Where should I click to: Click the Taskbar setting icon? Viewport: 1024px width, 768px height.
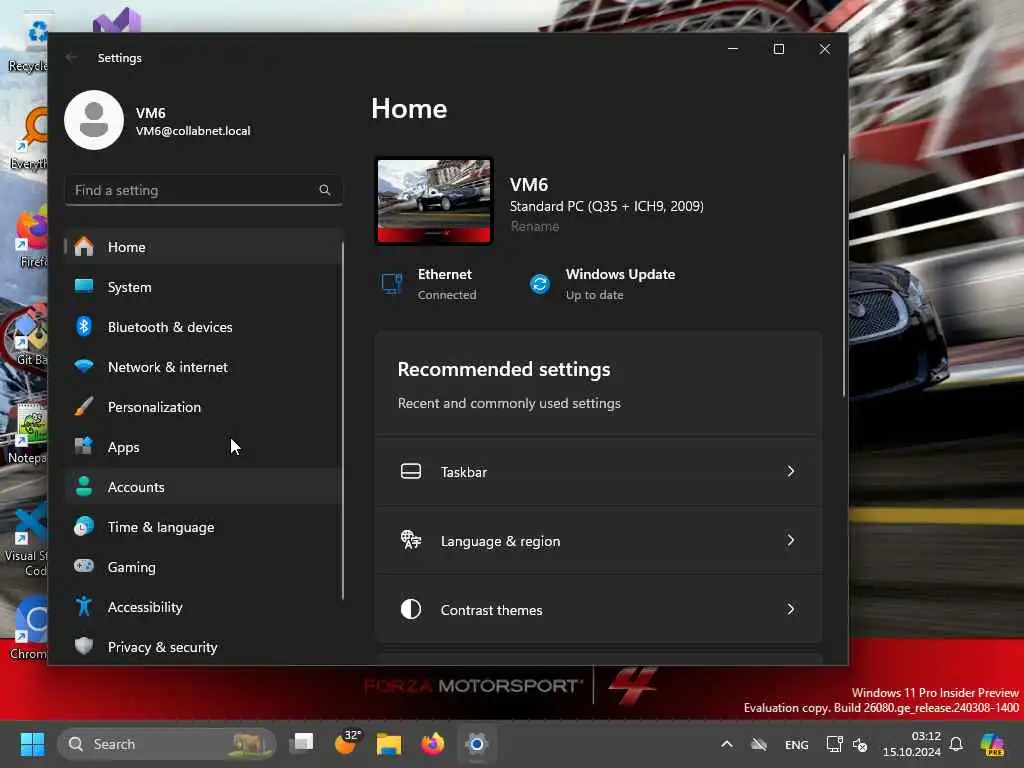411,472
